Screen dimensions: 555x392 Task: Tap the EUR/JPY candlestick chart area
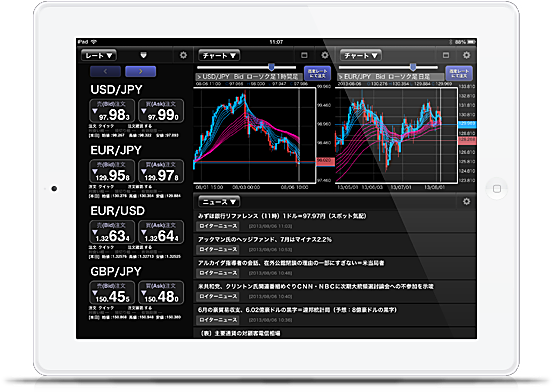pyautogui.click(x=396, y=135)
